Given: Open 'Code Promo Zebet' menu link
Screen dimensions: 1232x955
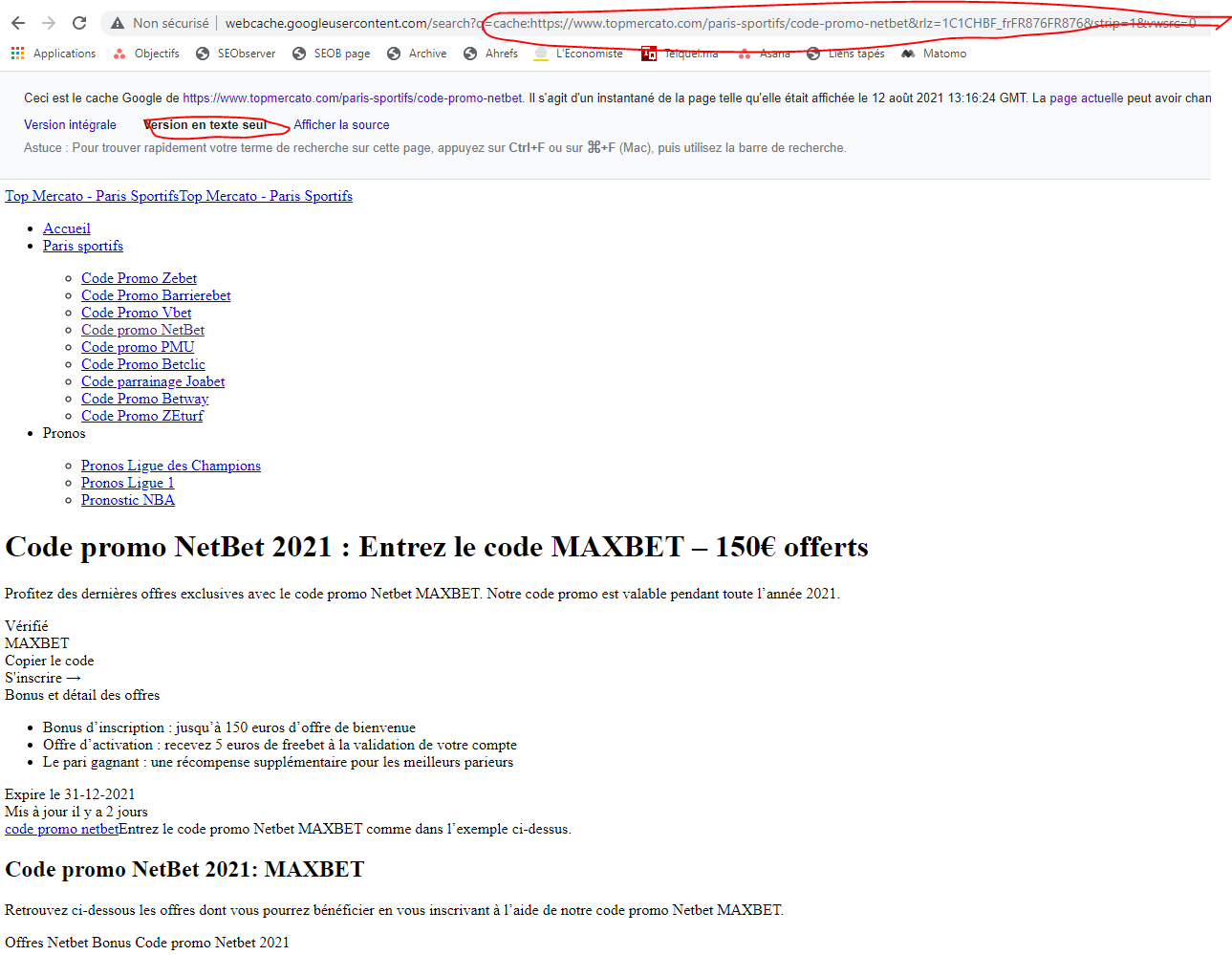Looking at the screenshot, I should click(x=139, y=278).
